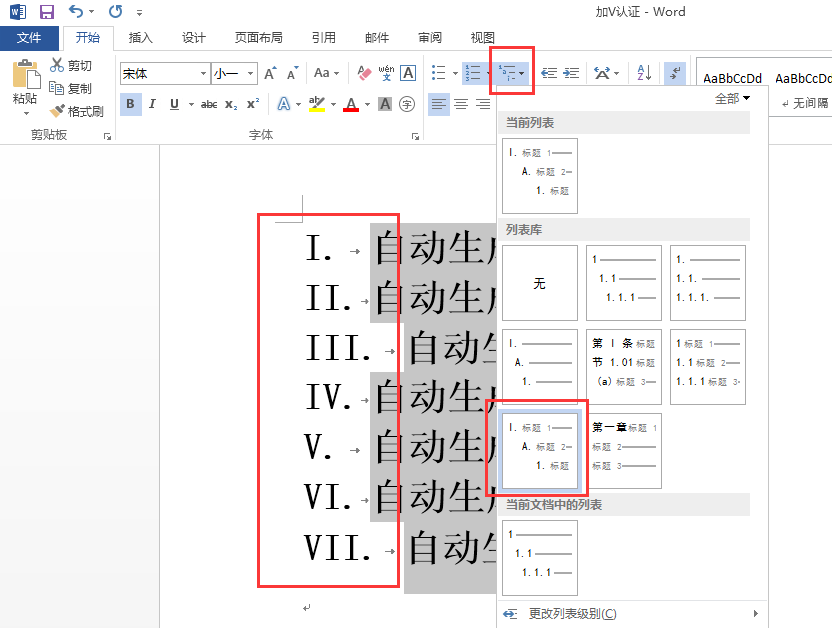Open the 文件 menu tab
Image resolution: width=832 pixels, height=628 pixels.
pos(29,38)
